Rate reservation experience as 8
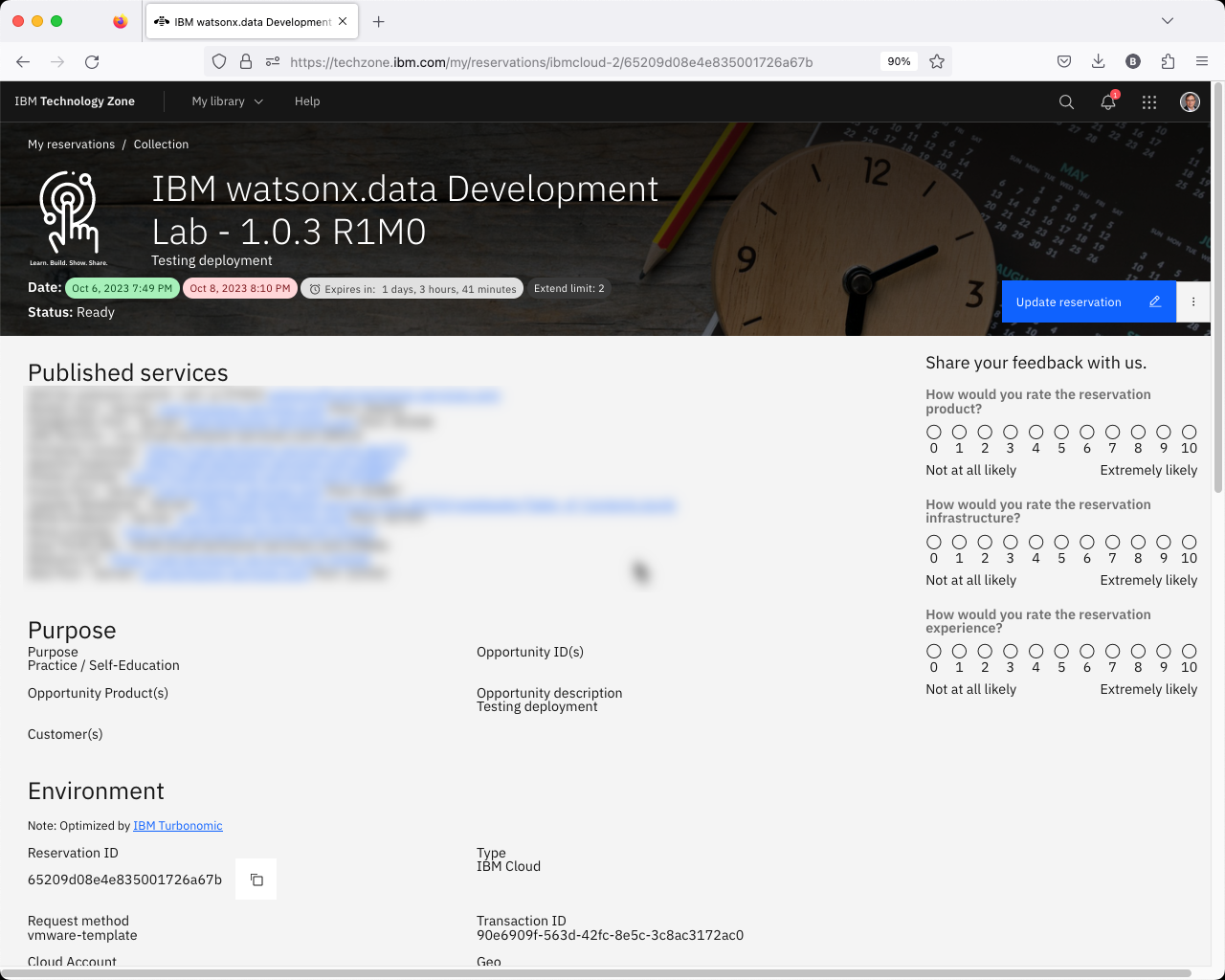Screen dimensions: 1225x980 [1138, 652]
